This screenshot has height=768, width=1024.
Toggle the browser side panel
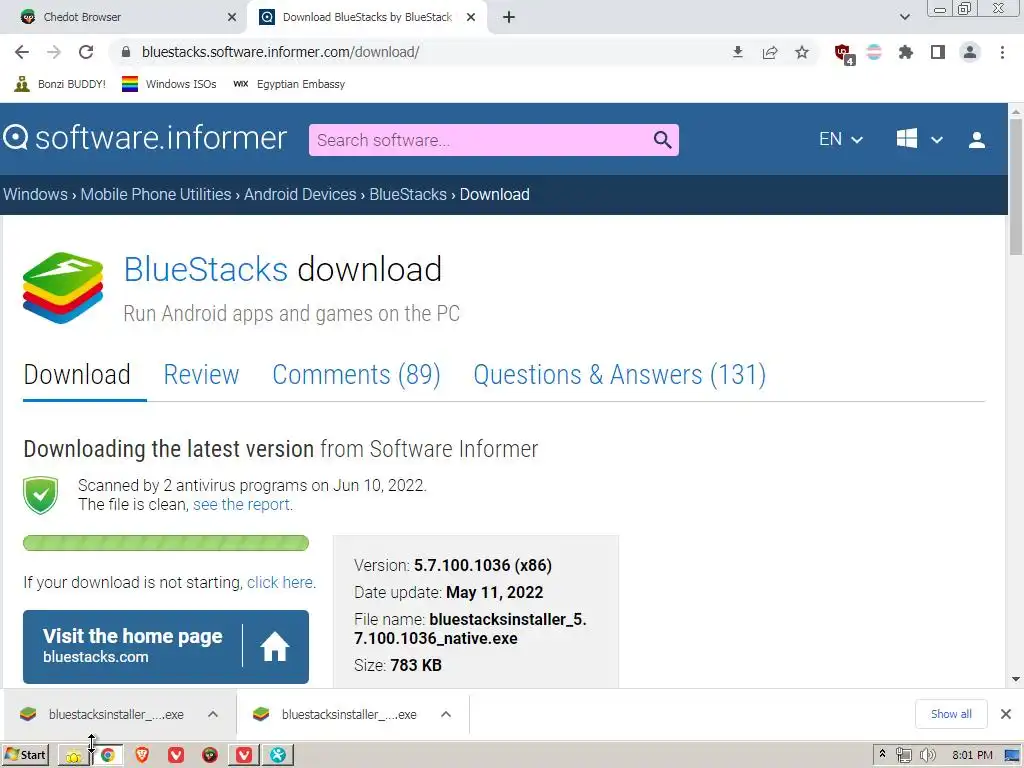[x=938, y=52]
